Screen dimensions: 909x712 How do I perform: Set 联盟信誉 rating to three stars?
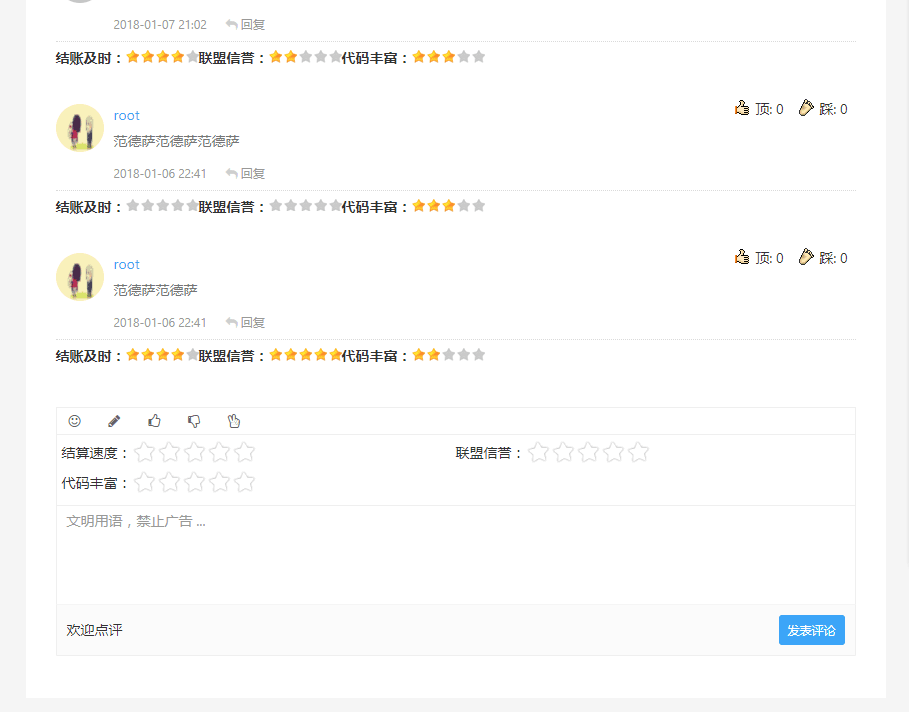click(589, 453)
